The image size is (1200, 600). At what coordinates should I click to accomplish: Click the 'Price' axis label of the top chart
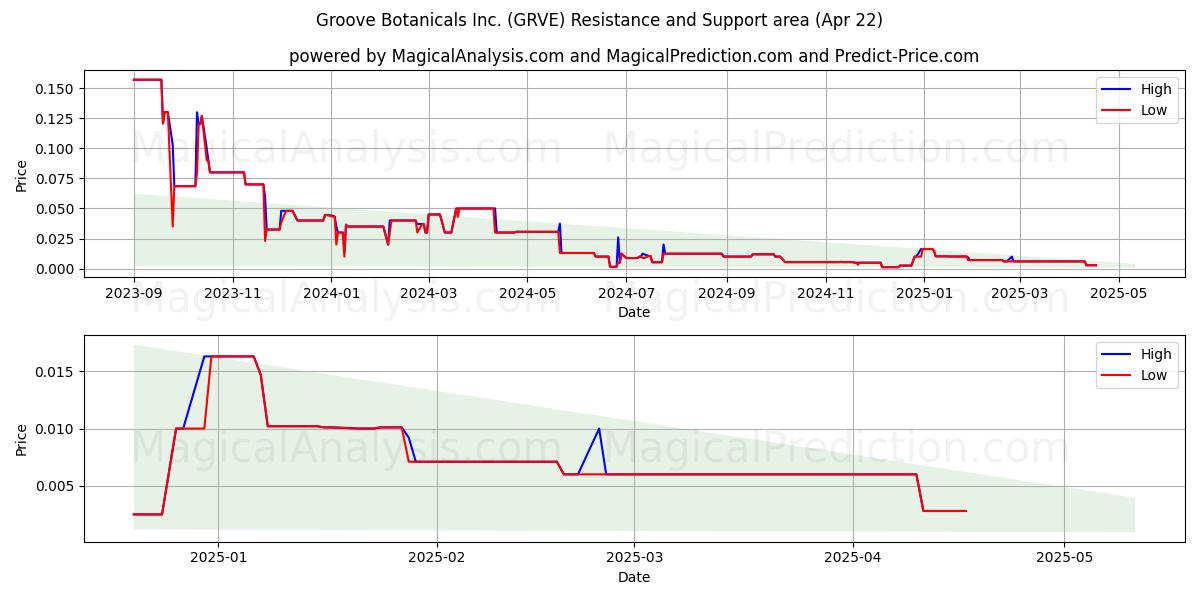coord(21,175)
